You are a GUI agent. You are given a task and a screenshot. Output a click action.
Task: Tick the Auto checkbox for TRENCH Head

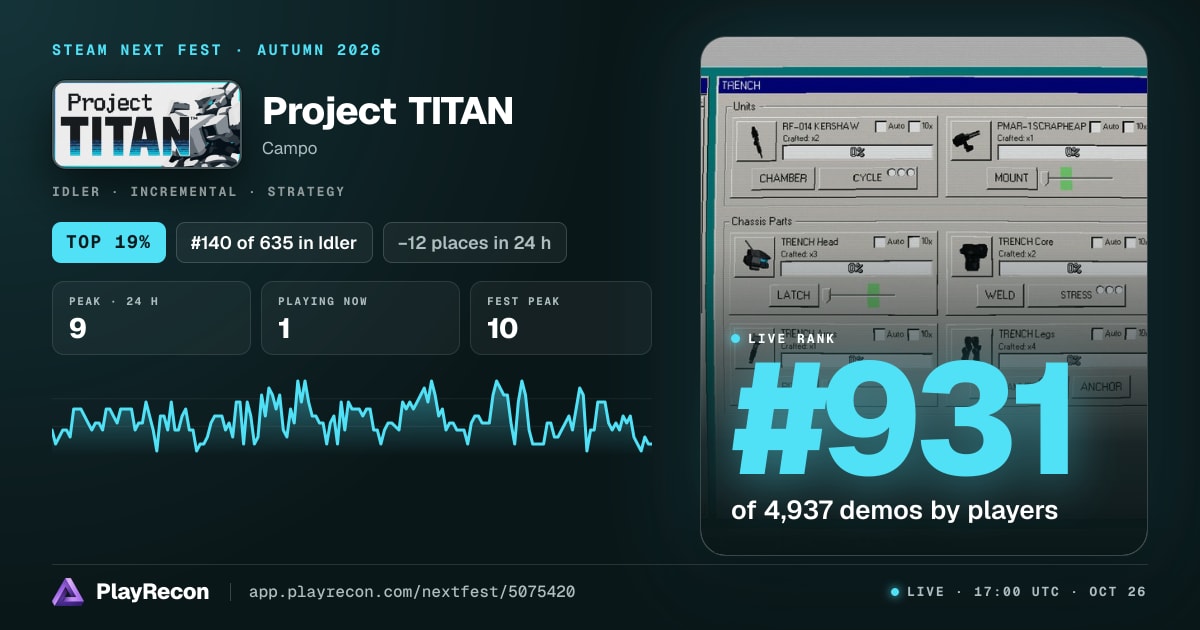coord(880,241)
